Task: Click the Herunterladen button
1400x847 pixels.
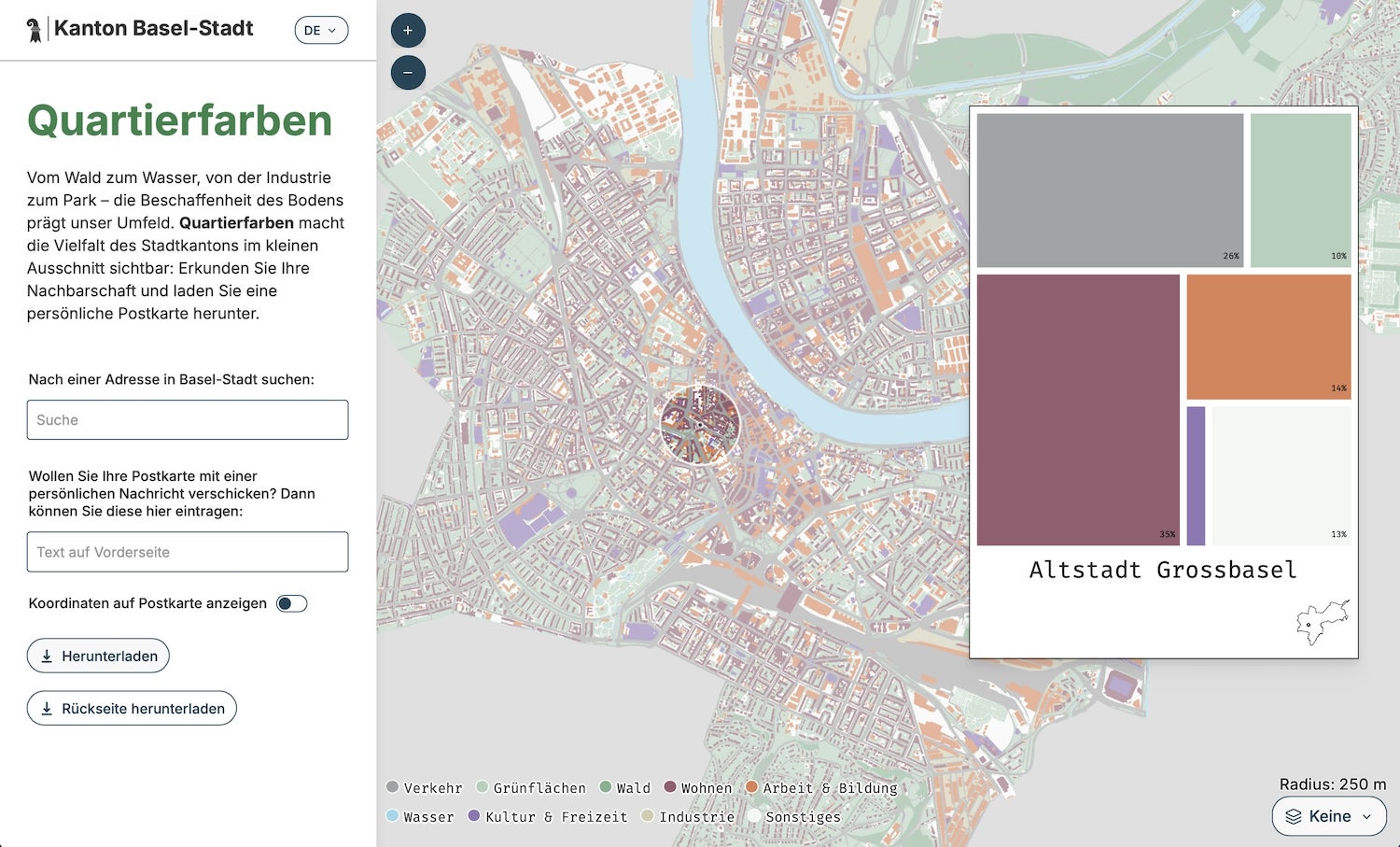Action: click(98, 656)
